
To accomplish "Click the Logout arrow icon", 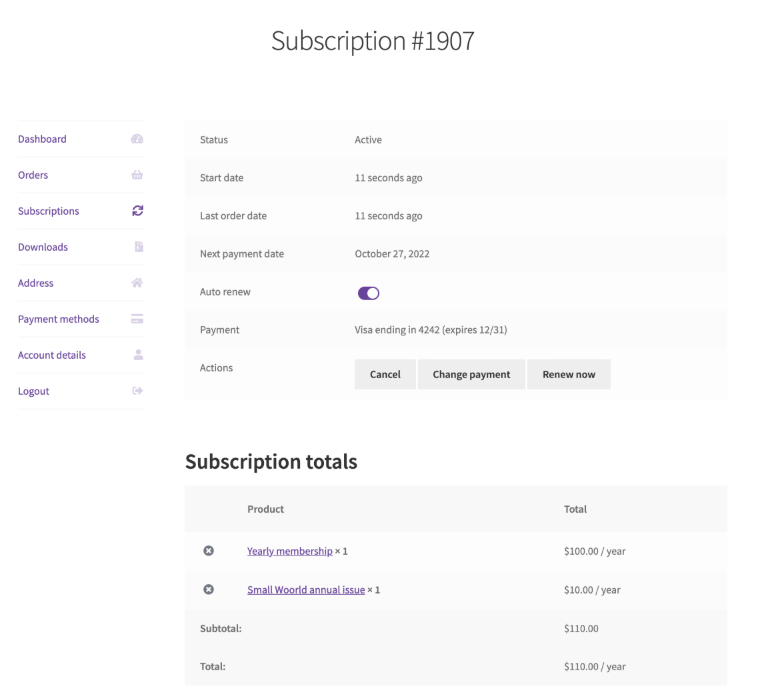I will pyautogui.click(x=138, y=391).
